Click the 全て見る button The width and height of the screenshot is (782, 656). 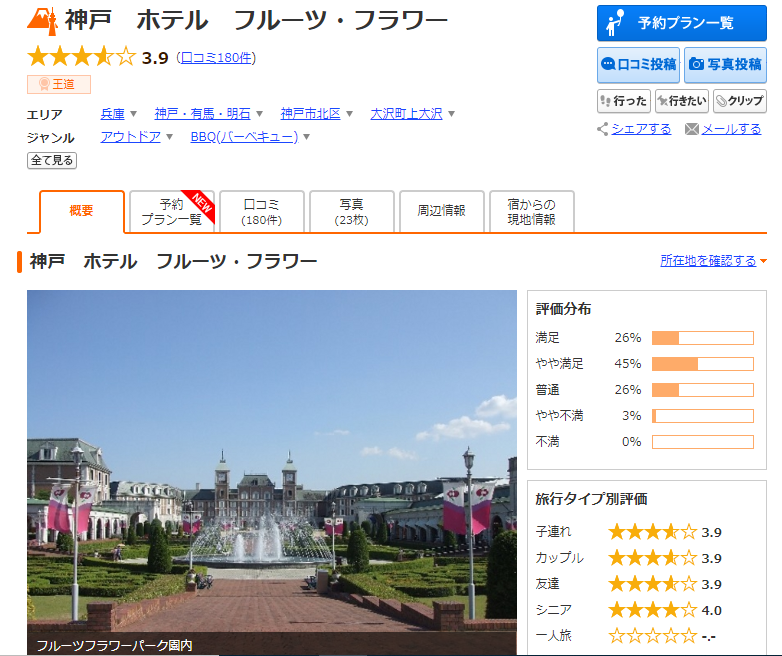[x=52, y=160]
